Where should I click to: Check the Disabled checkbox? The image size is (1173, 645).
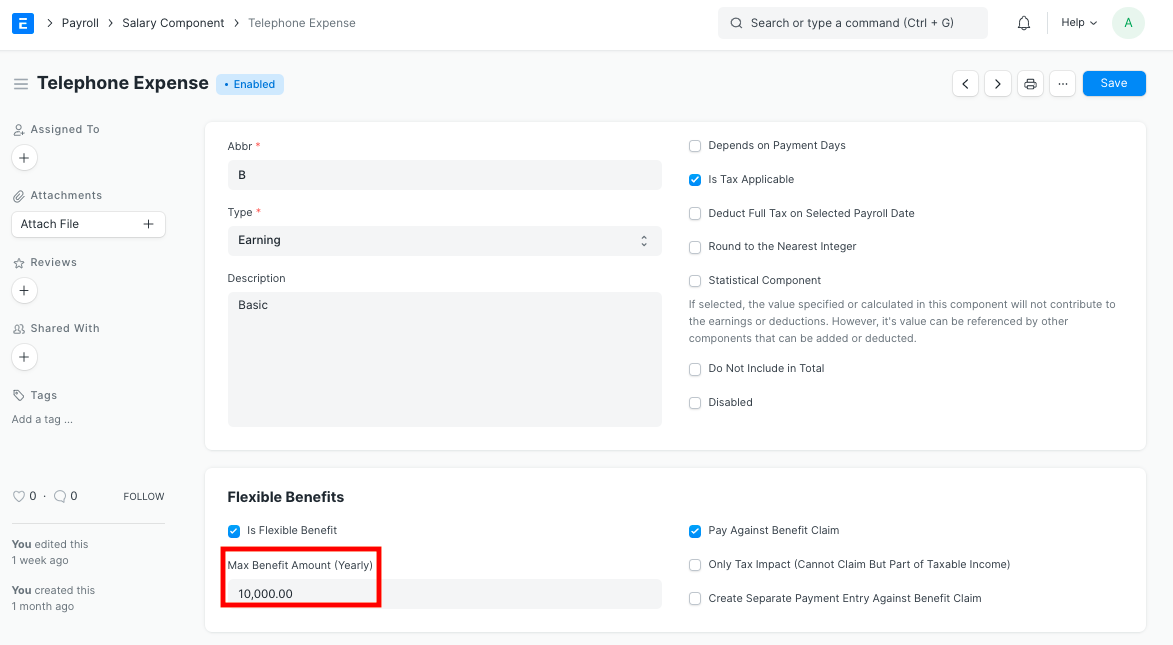point(695,402)
